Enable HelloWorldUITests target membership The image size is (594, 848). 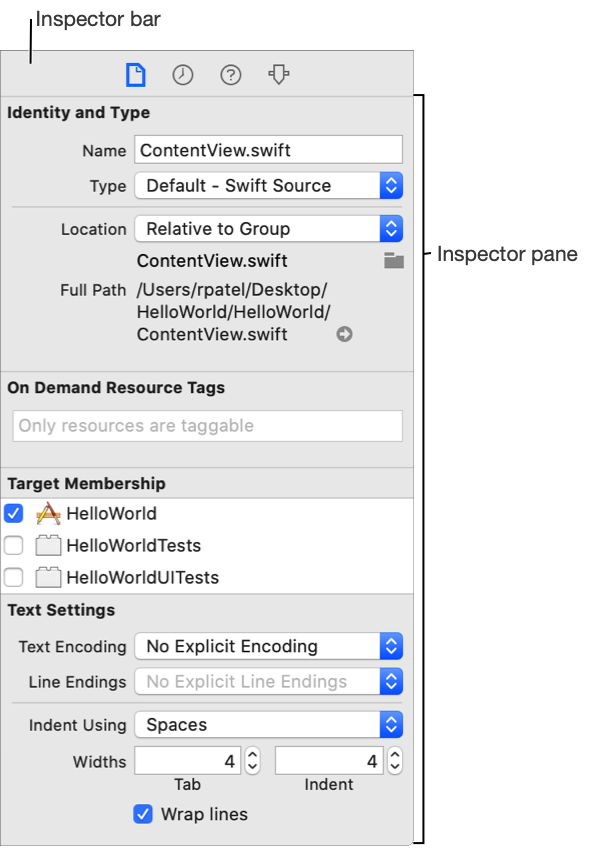(x=14, y=577)
